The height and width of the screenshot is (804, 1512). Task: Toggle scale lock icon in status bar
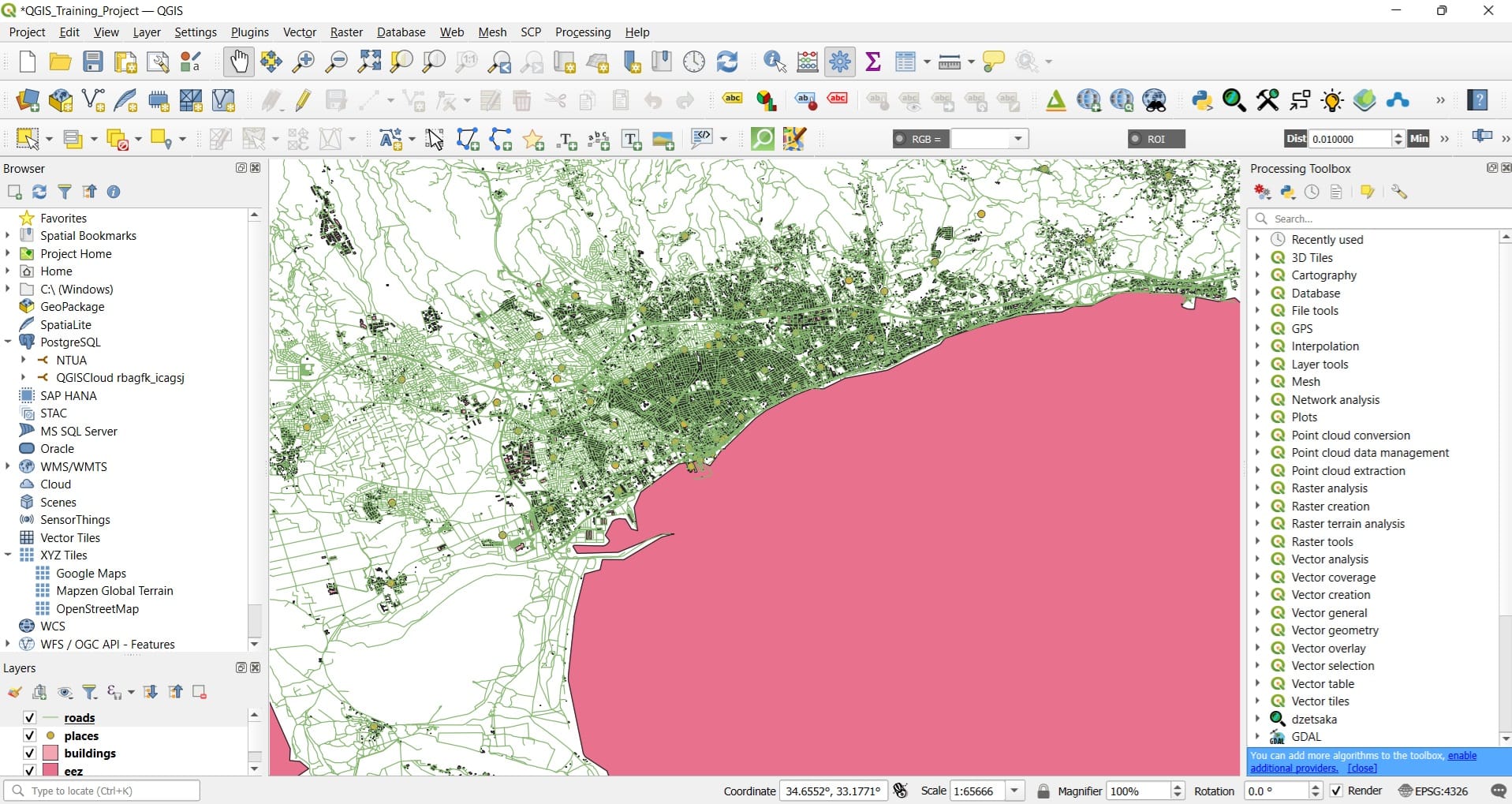[1043, 791]
